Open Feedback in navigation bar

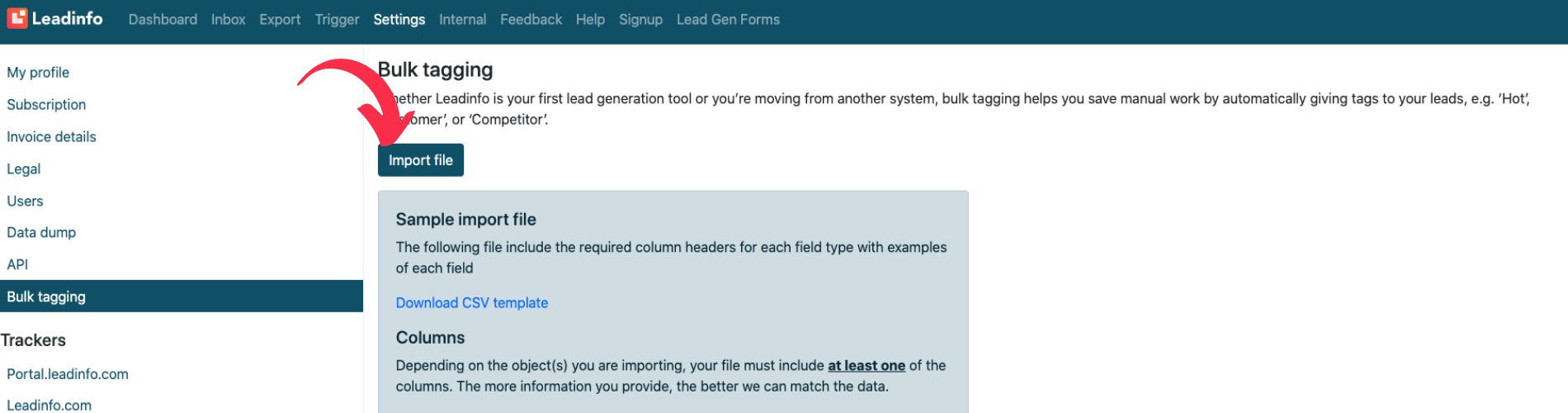pyautogui.click(x=531, y=19)
